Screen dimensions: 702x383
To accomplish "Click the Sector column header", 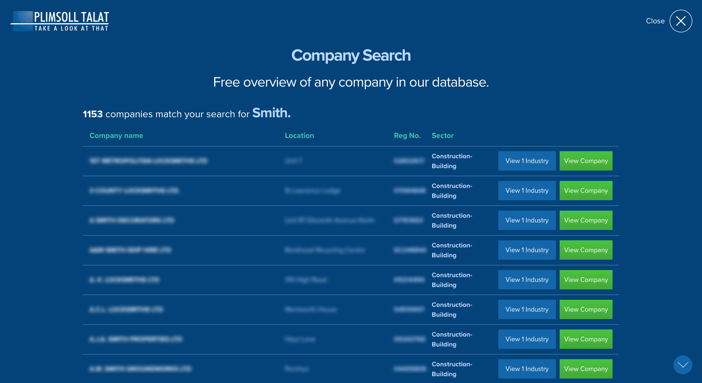I will (x=442, y=135).
